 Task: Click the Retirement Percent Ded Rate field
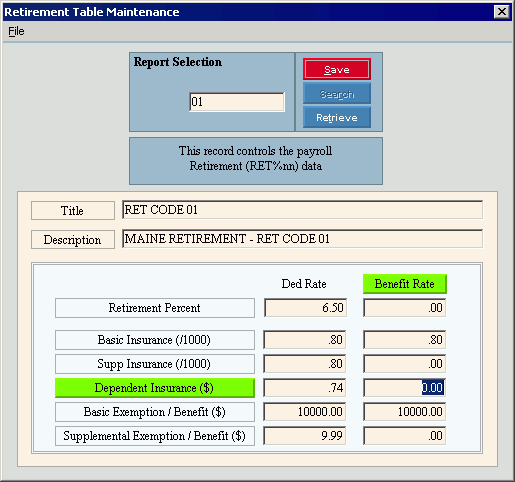305,308
